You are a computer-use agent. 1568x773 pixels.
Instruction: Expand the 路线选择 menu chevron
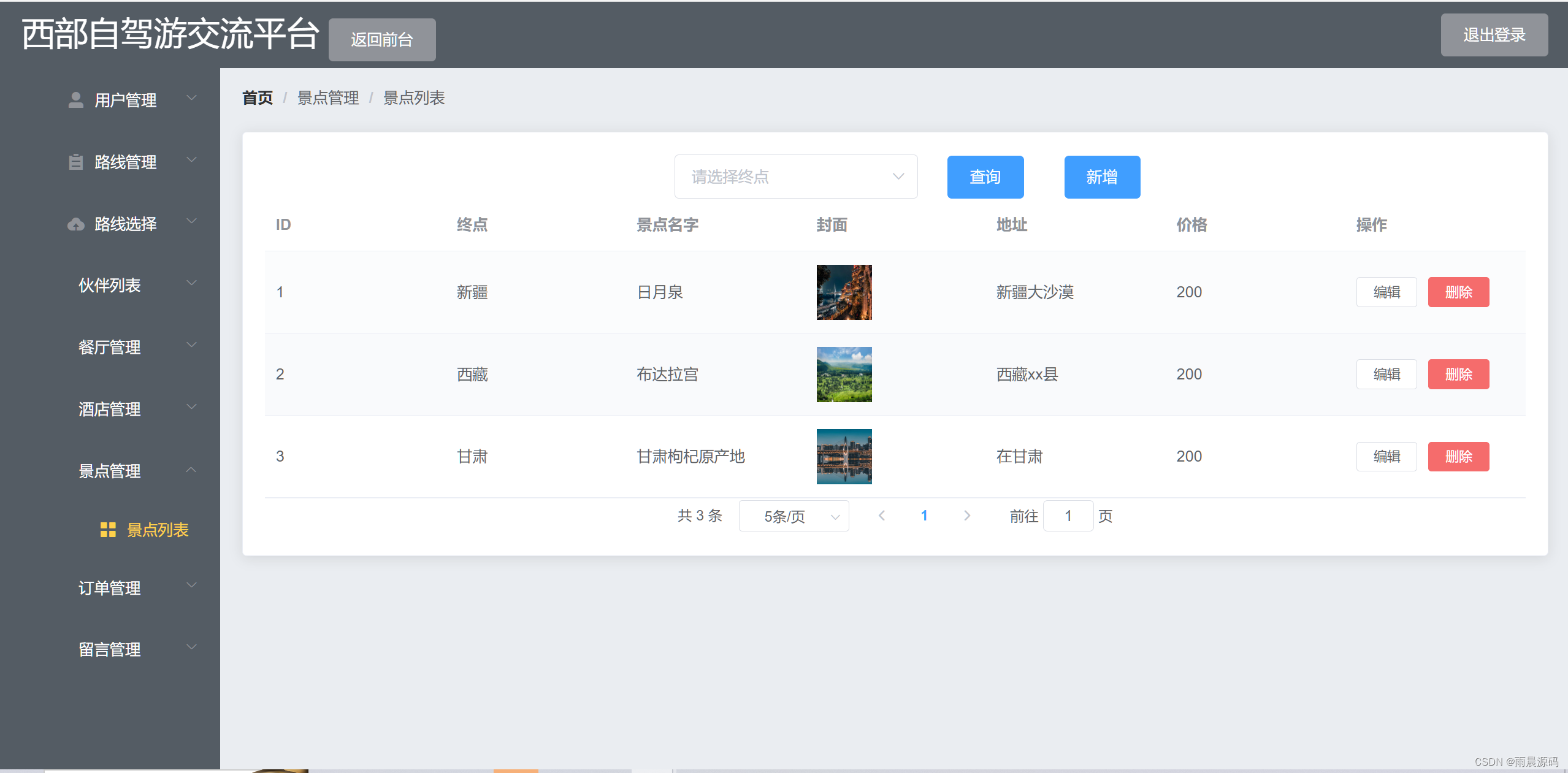click(x=191, y=221)
